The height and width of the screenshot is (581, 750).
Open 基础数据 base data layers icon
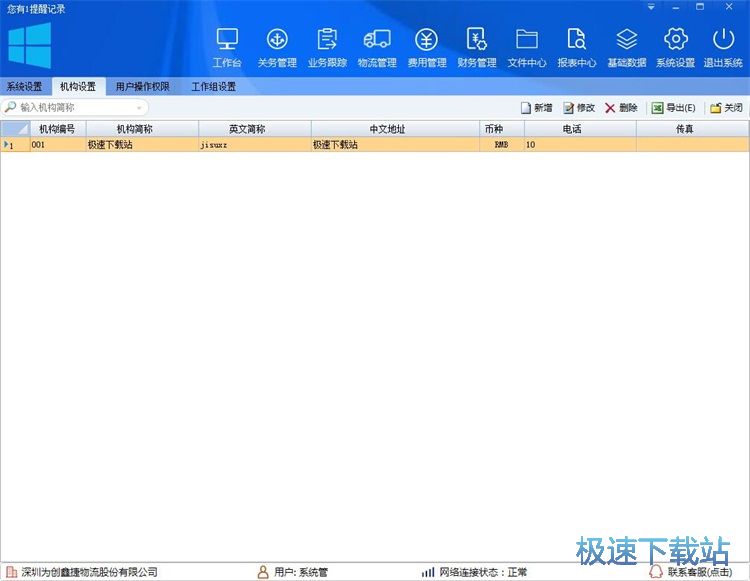coord(627,47)
